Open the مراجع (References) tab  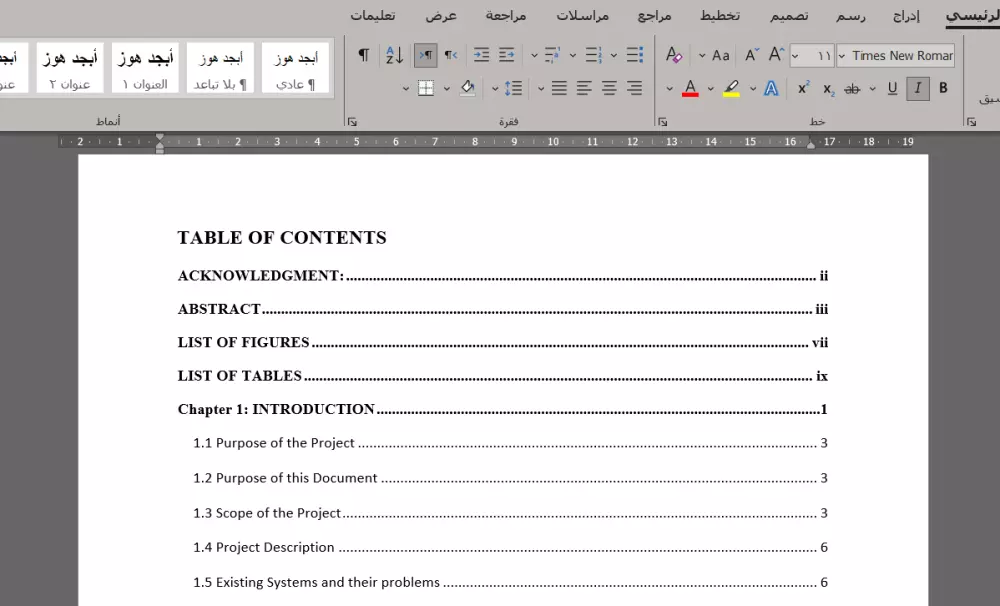coord(654,16)
